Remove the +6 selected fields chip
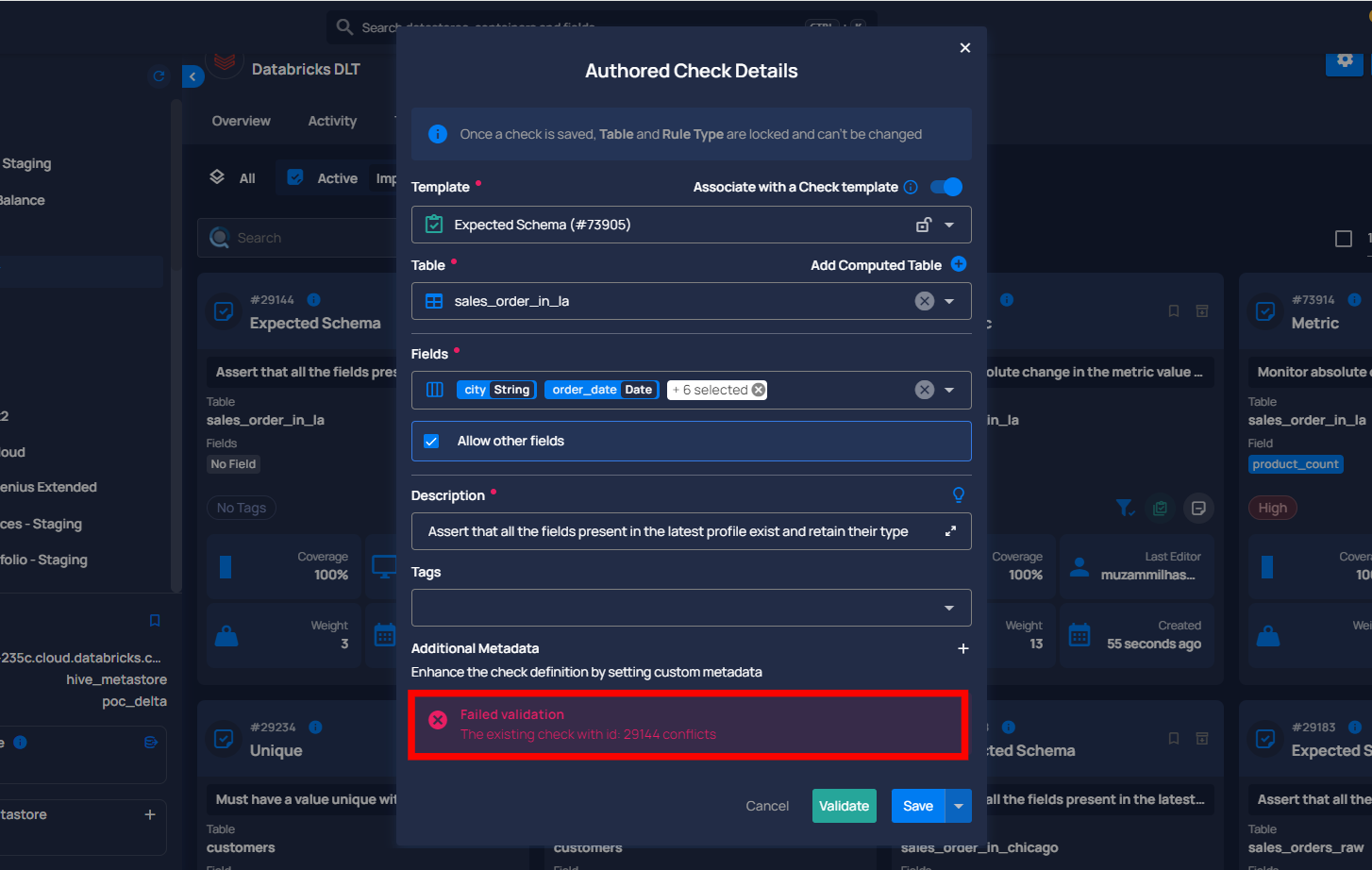1372x870 pixels. tap(759, 390)
